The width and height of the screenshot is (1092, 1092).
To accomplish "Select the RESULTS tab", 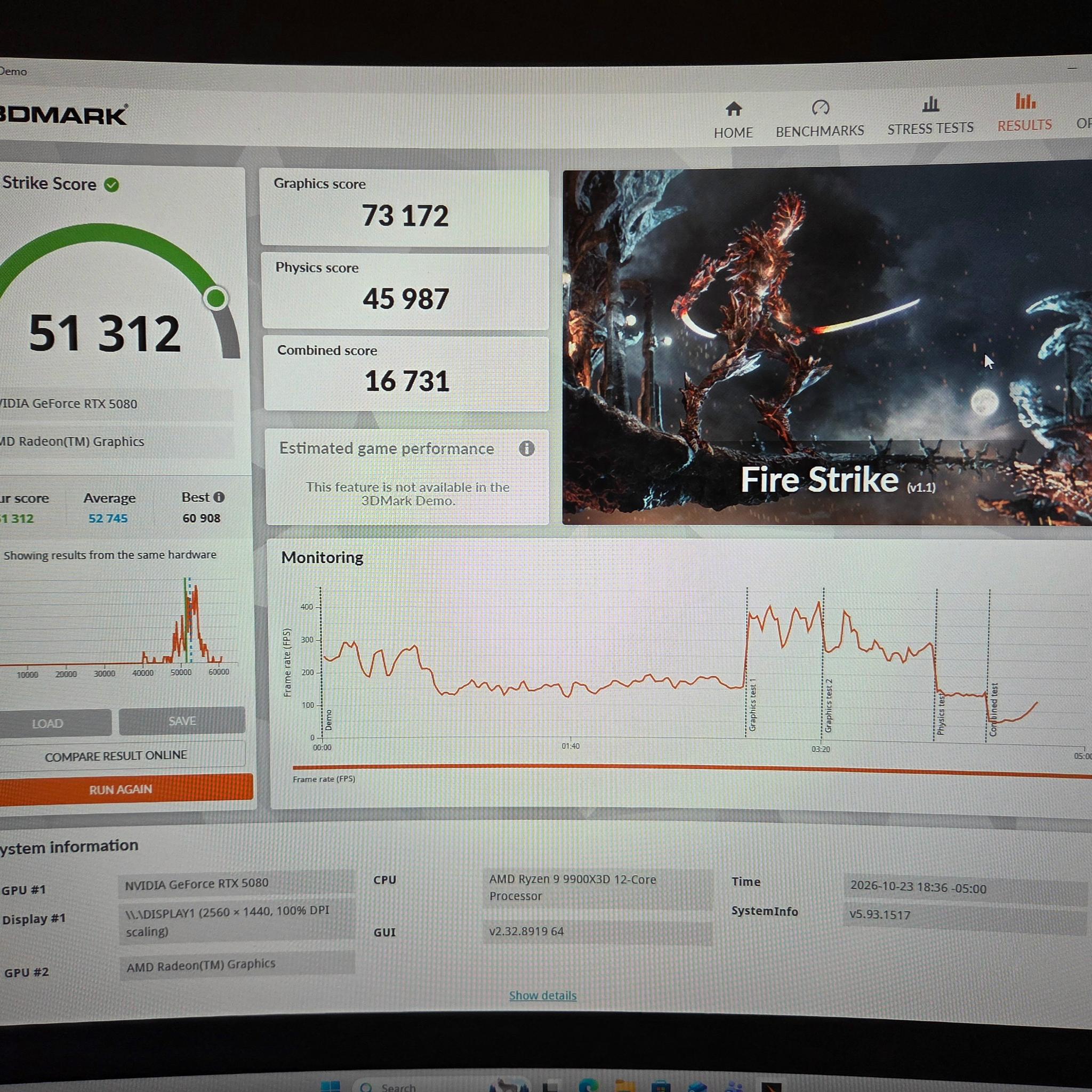I will point(1024,114).
